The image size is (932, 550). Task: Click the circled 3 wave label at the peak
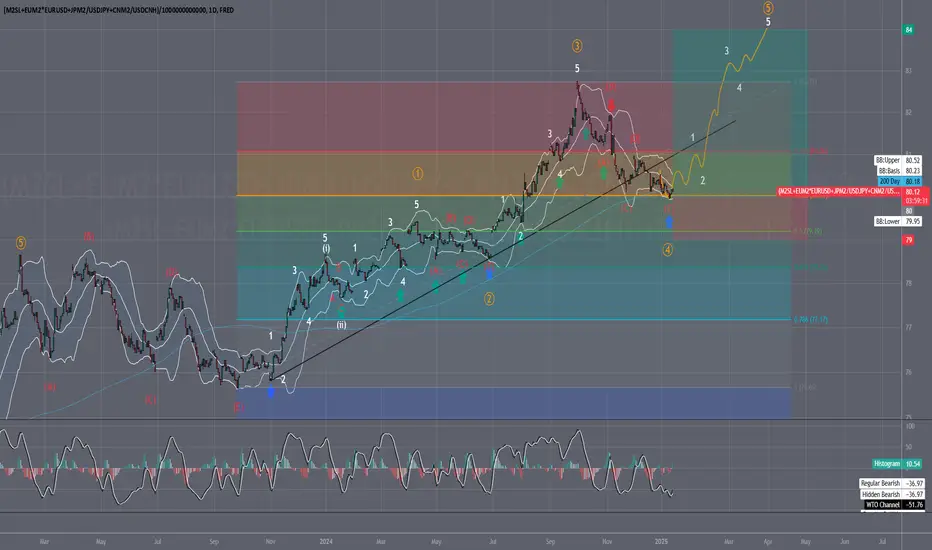(x=577, y=46)
